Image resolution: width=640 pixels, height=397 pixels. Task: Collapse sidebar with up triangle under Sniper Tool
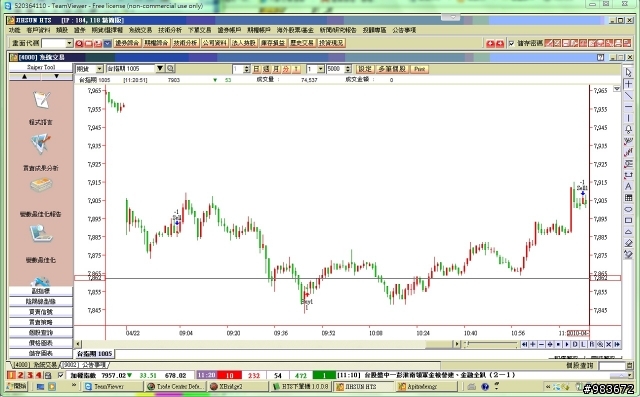(x=24, y=77)
